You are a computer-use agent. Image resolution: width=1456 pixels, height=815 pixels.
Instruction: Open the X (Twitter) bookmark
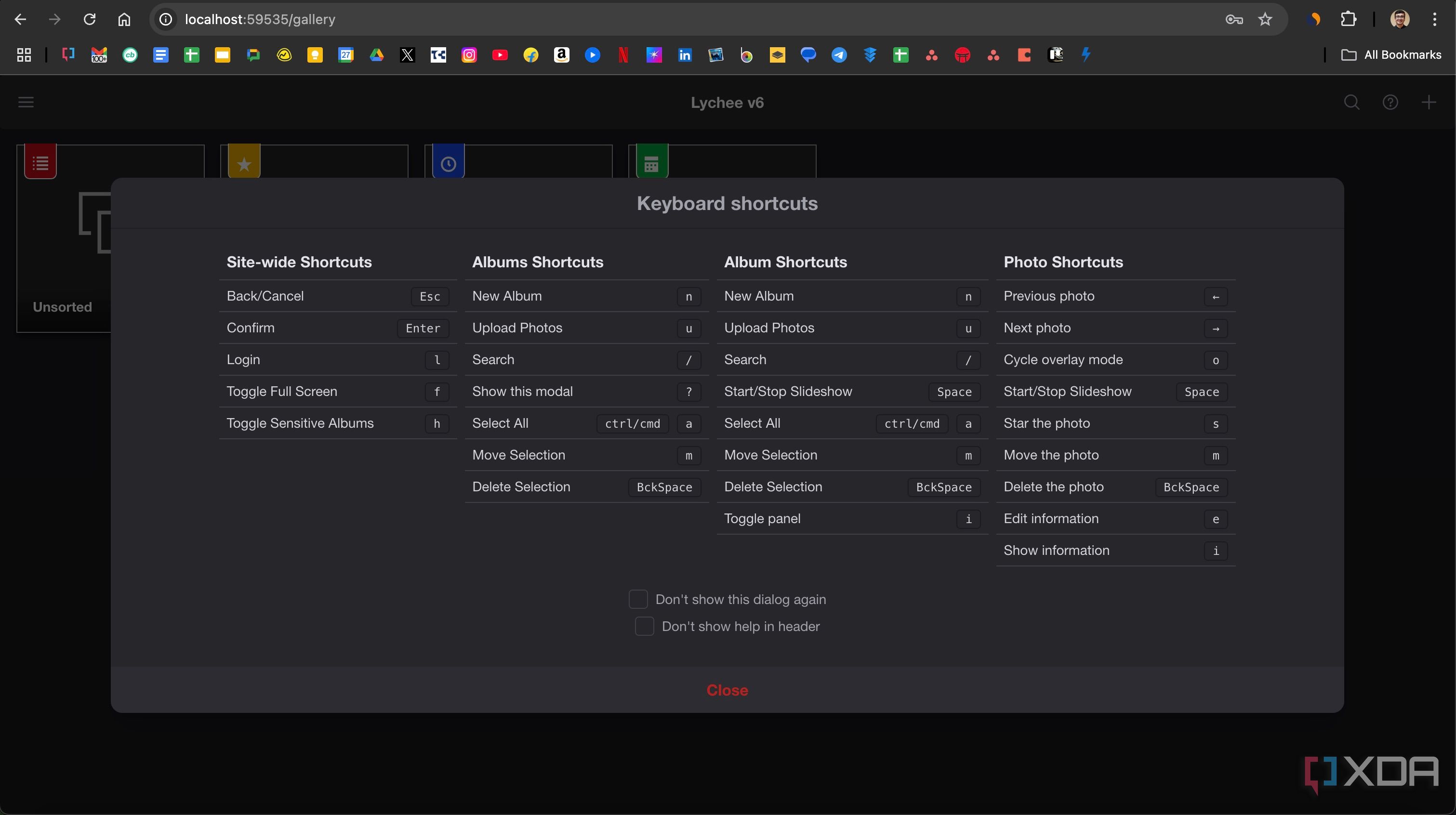[408, 55]
